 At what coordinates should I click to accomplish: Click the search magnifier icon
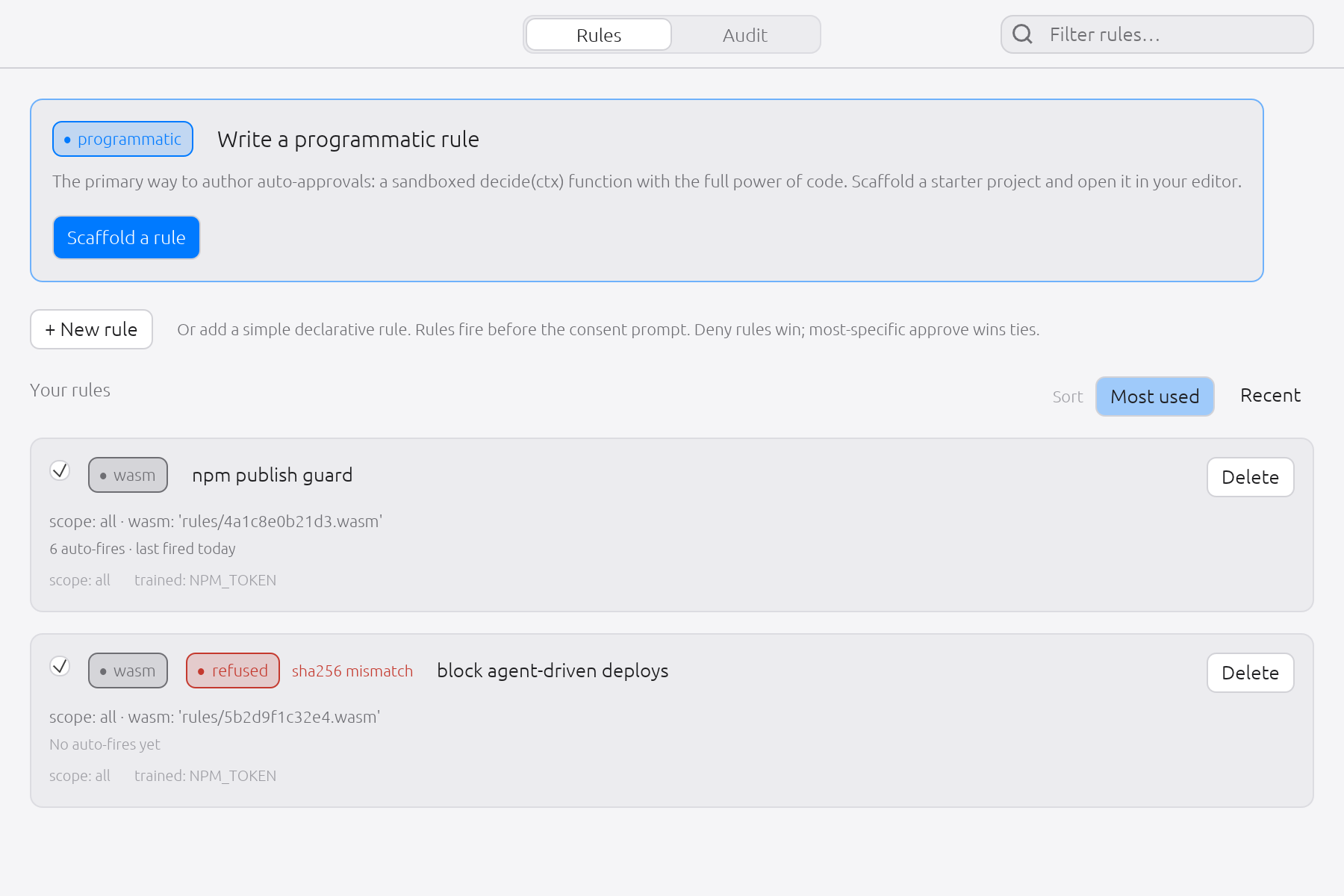1022,34
